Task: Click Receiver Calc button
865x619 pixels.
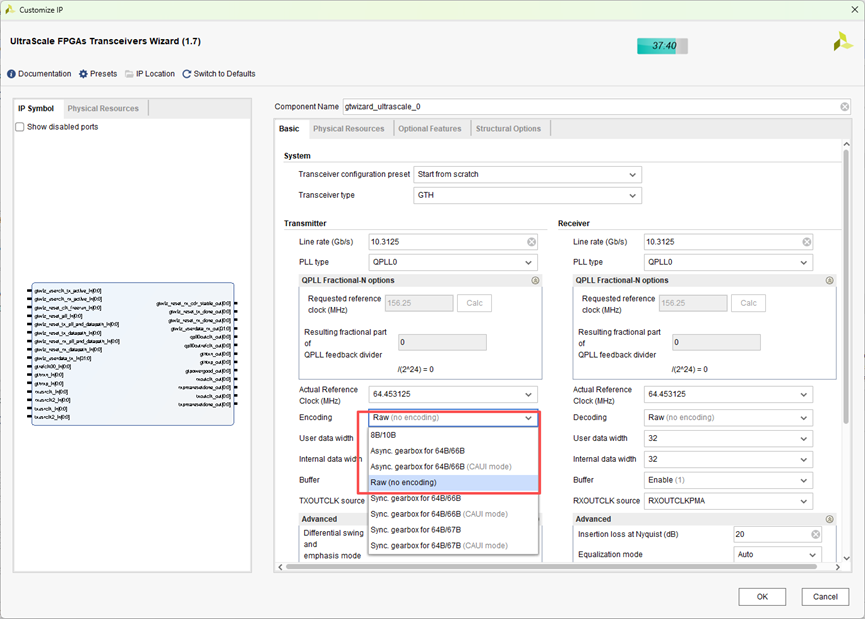Action: (x=749, y=303)
